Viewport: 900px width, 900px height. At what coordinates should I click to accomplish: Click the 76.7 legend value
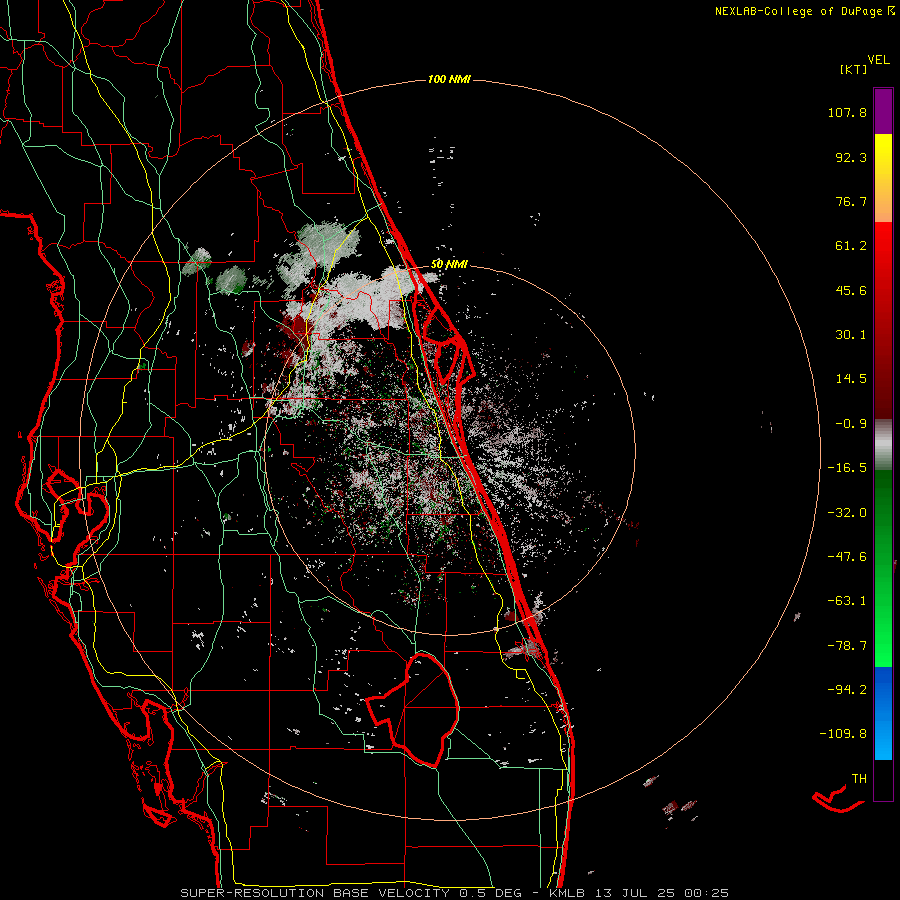click(x=851, y=201)
